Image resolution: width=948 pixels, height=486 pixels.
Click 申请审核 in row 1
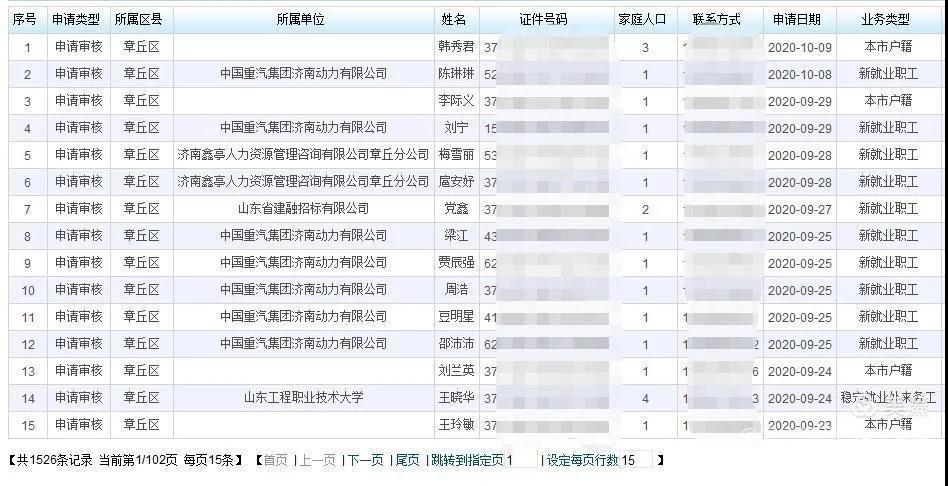click(79, 47)
